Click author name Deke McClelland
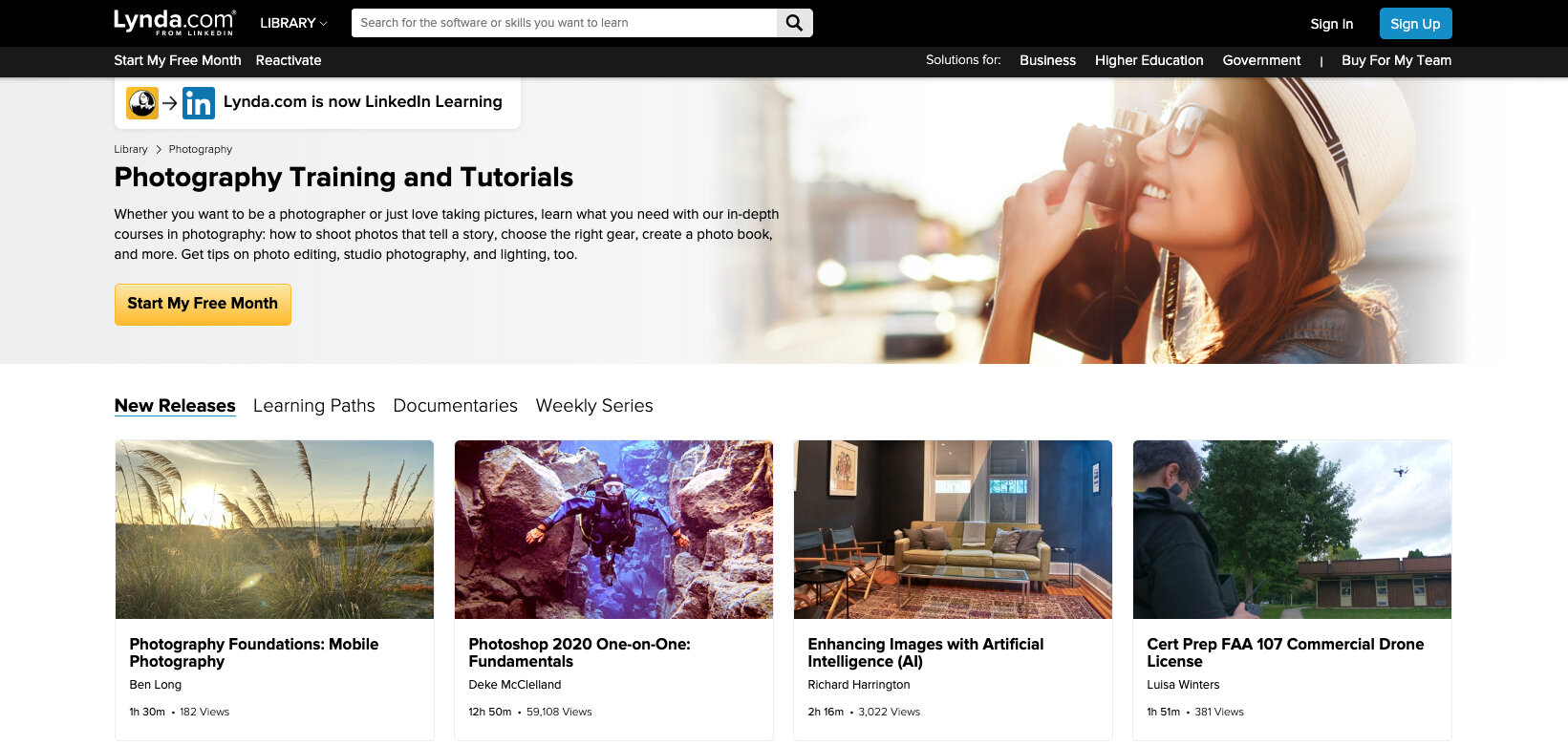The image size is (1568, 746). click(x=515, y=685)
